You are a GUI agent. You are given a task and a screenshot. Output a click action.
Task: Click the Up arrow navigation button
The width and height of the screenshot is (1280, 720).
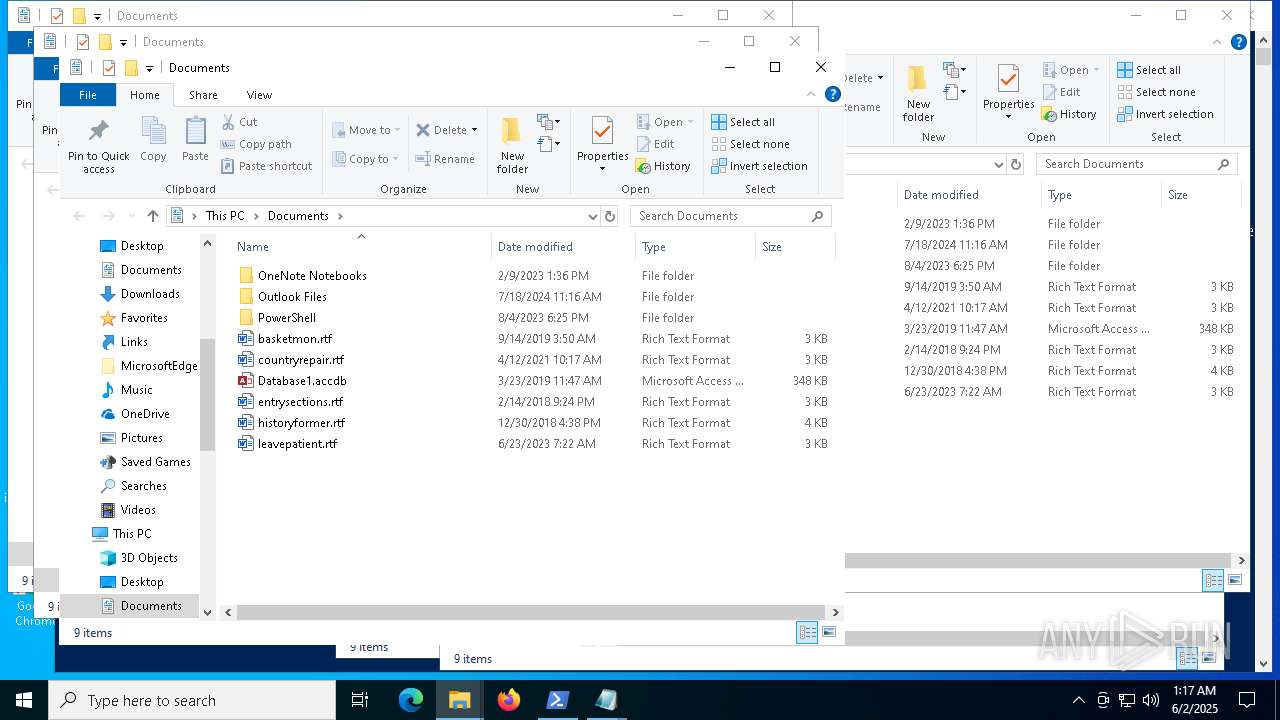pos(153,216)
